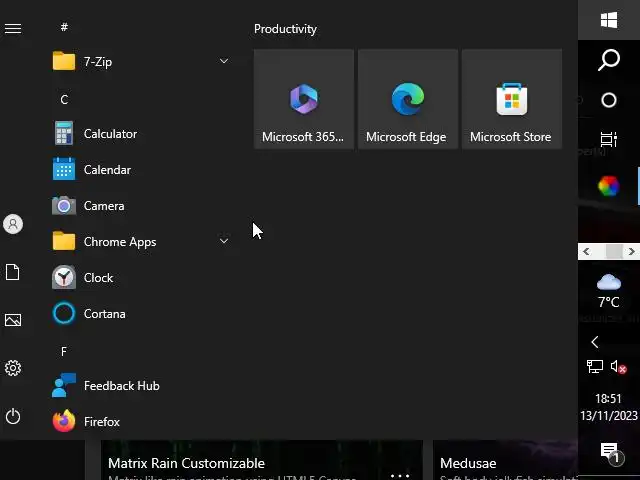Click the # letter header
This screenshot has width=640, height=480.
[64, 27]
